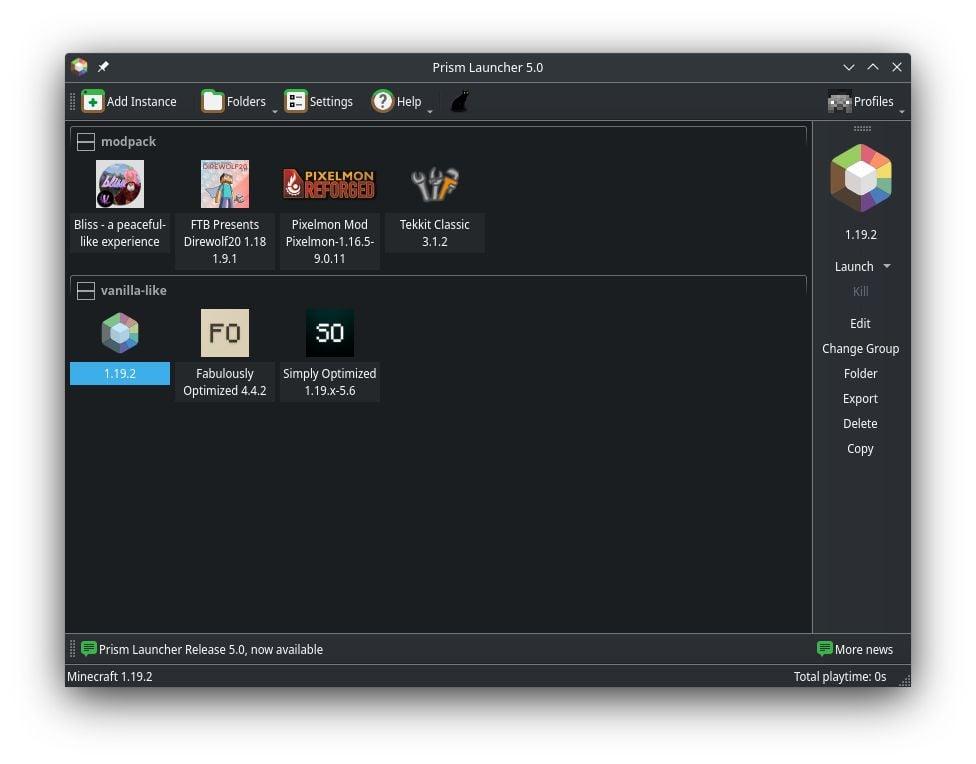This screenshot has width=976, height=764.
Task: Click the news speech bubble icon
Action: [x=89, y=649]
